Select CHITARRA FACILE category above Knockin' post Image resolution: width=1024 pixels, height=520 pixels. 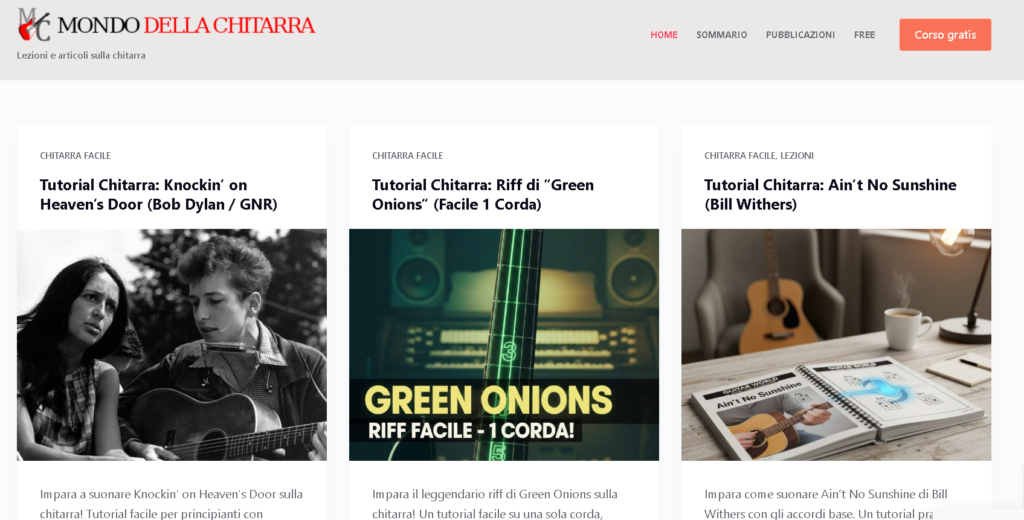pos(75,155)
